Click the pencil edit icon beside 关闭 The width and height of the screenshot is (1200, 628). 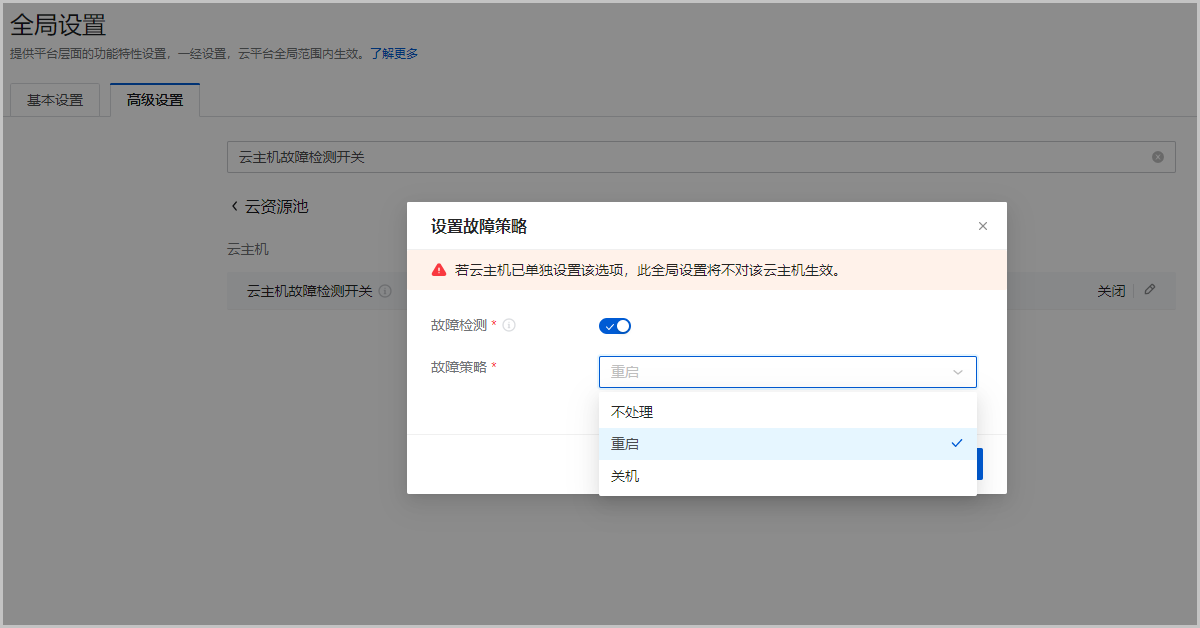click(1150, 290)
